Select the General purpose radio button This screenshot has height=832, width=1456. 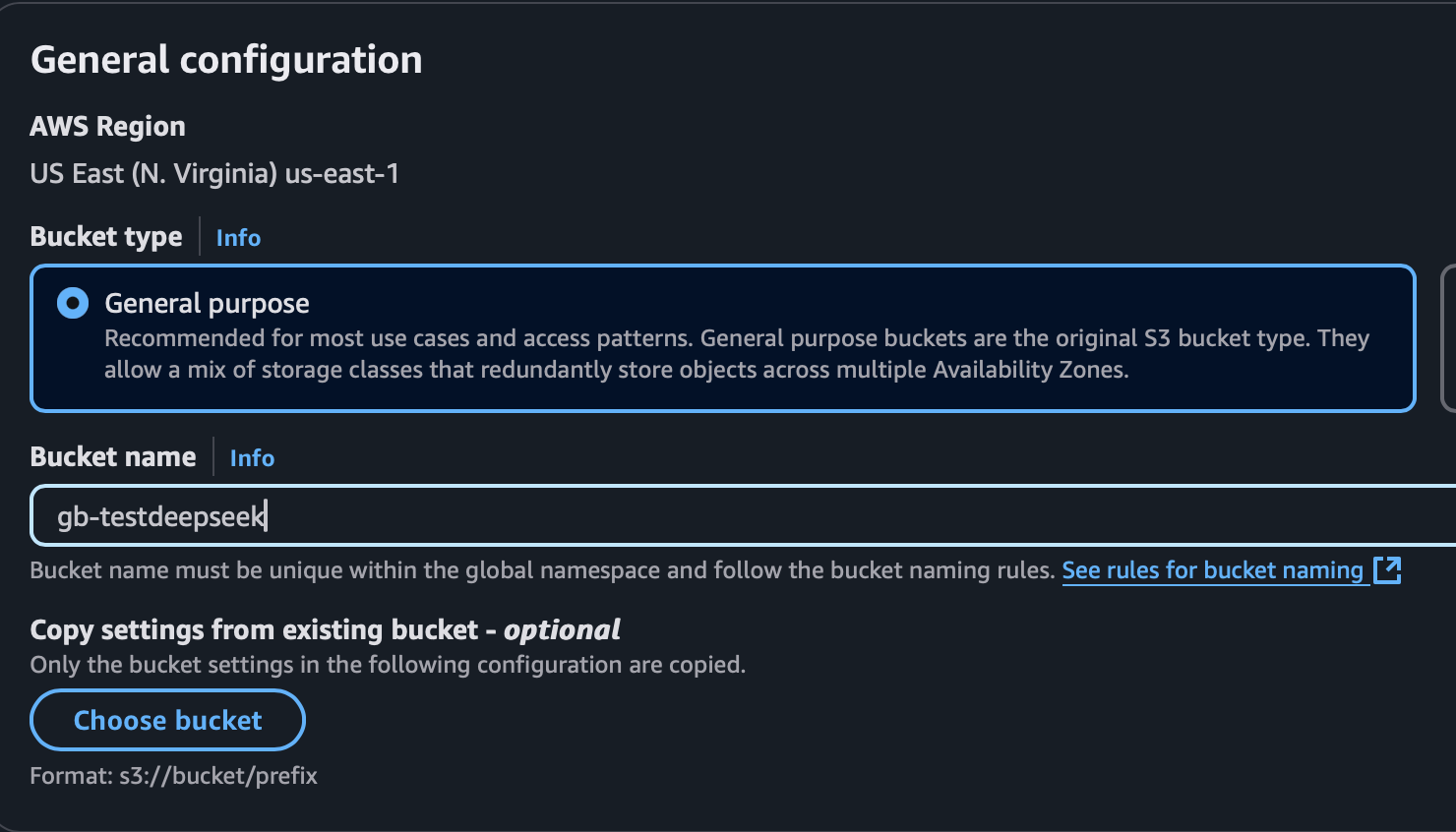pyautogui.click(x=73, y=303)
